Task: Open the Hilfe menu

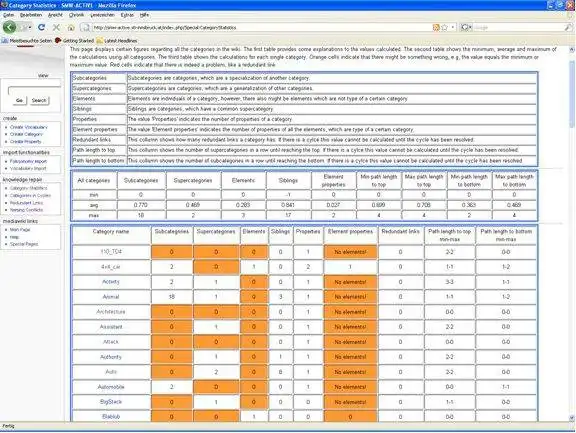Action: (x=144, y=15)
